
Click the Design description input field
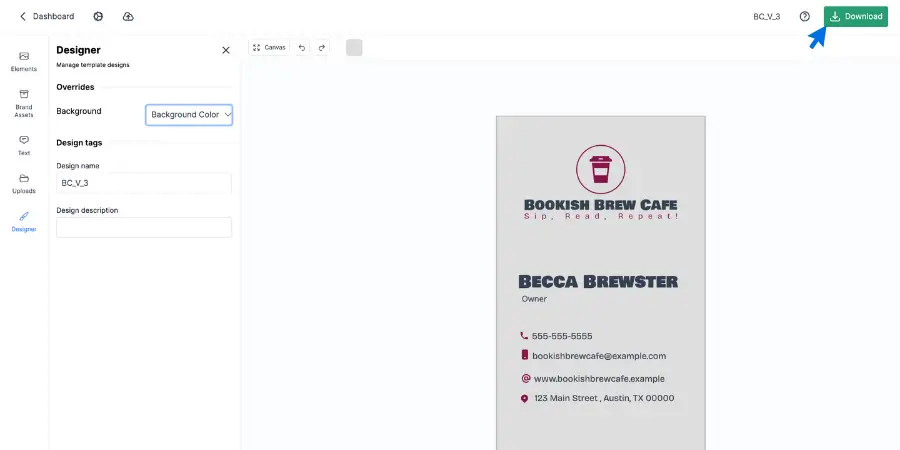(144, 227)
